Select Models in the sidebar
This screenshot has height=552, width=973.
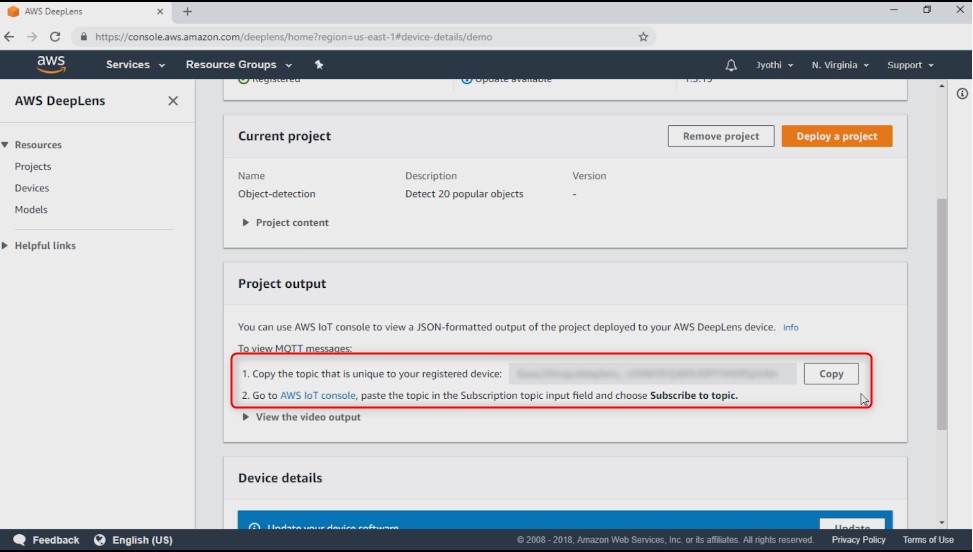tap(31, 210)
